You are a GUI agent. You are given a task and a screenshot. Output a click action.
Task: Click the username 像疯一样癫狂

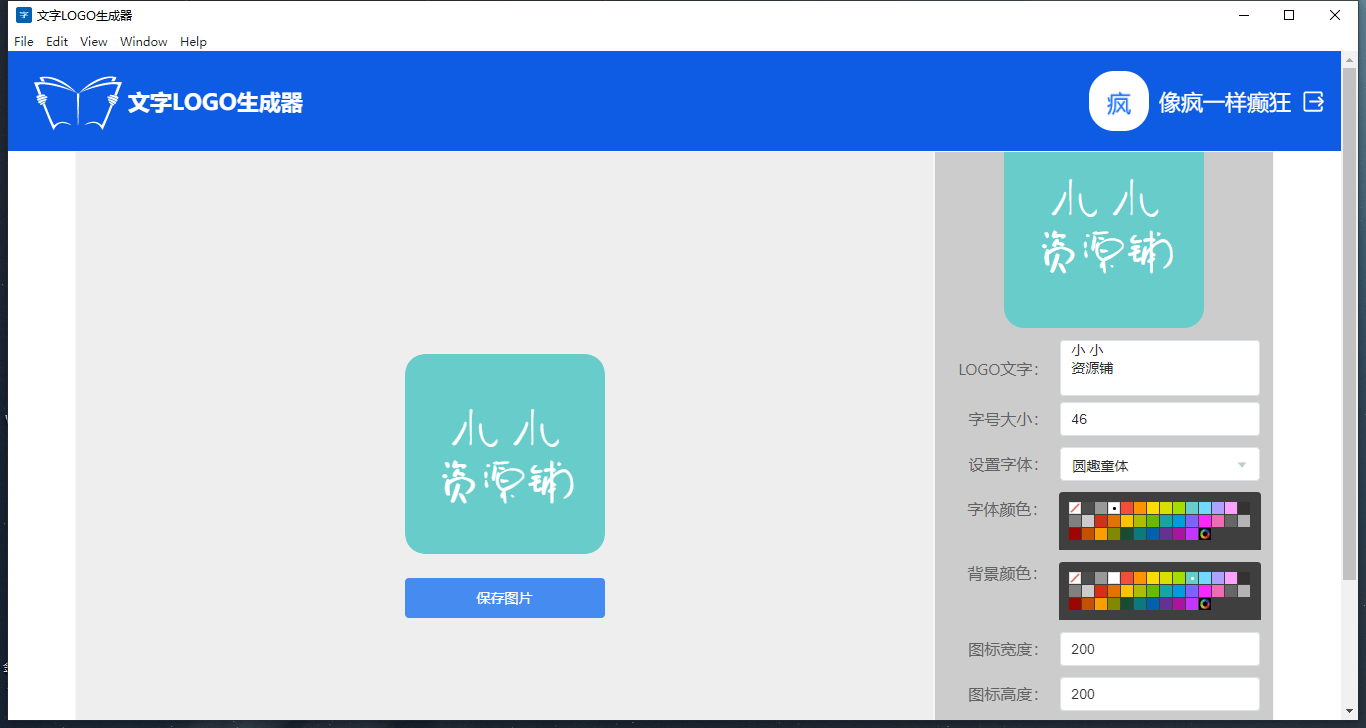tap(1224, 102)
